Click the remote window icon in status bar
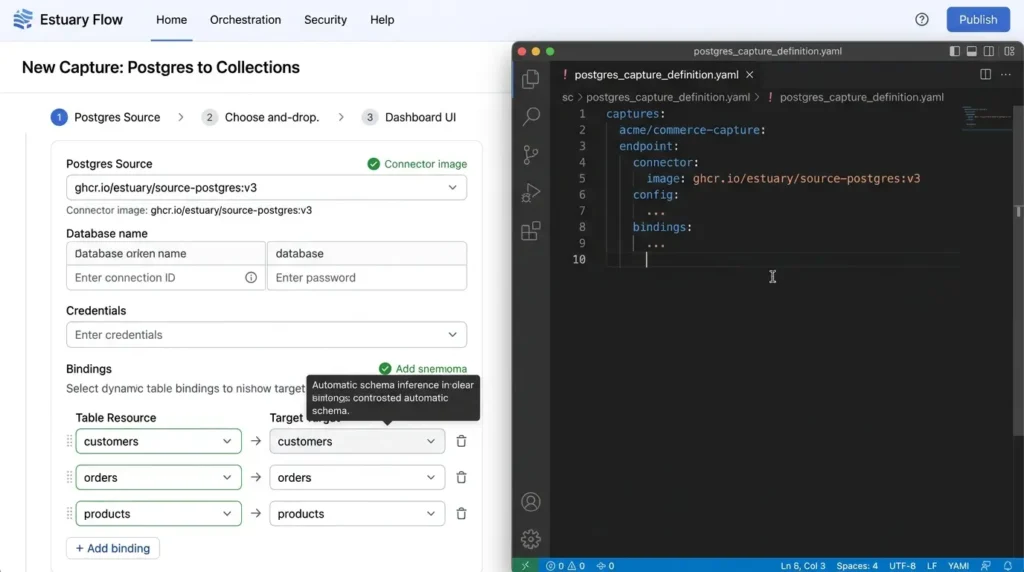 coord(526,565)
